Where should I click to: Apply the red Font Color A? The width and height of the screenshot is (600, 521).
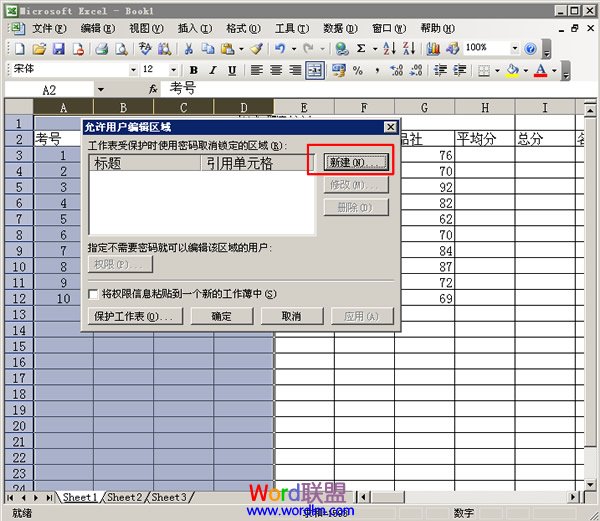click(540, 70)
